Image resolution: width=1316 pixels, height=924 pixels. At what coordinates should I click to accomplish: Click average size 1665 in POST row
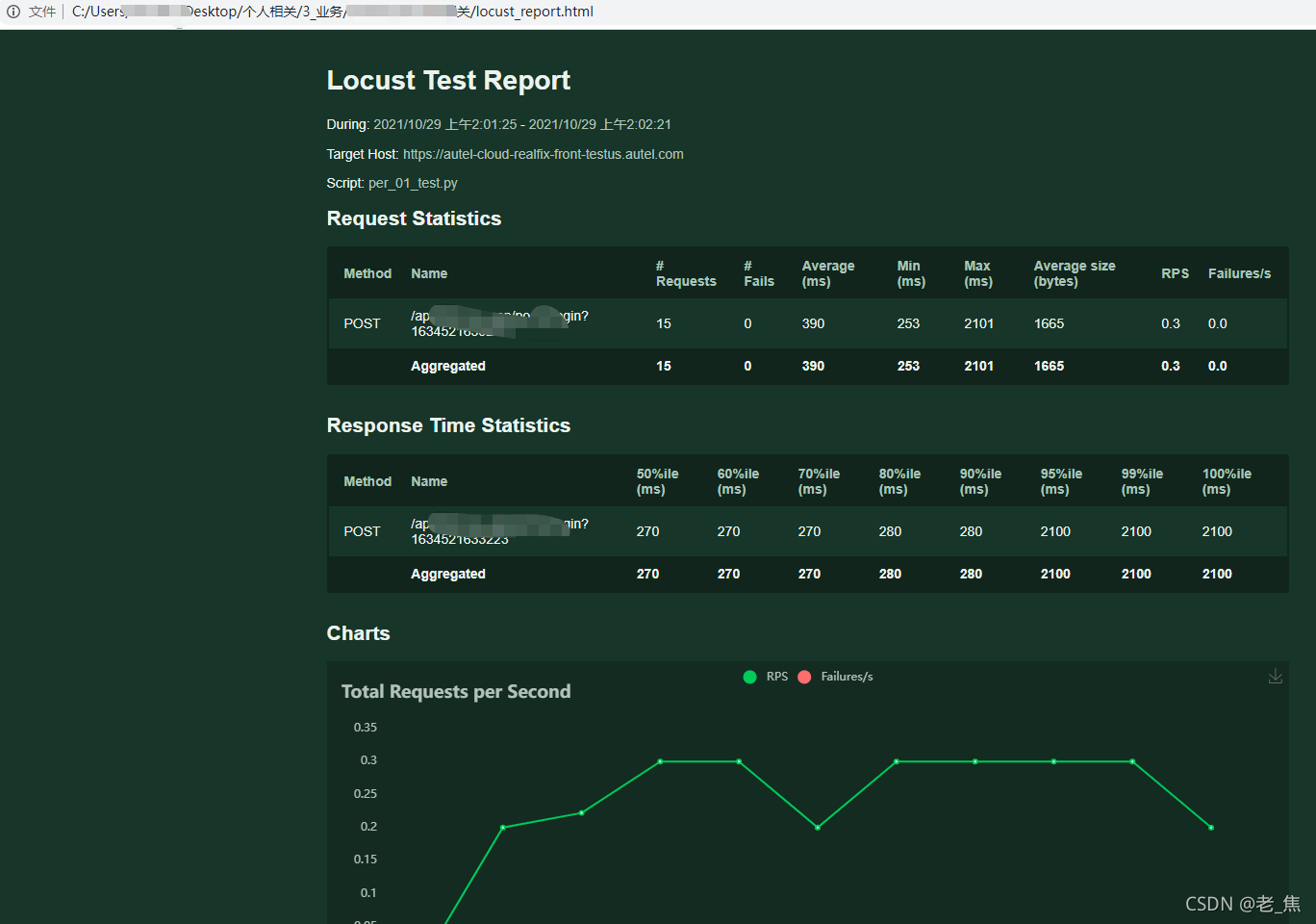pos(1049,323)
